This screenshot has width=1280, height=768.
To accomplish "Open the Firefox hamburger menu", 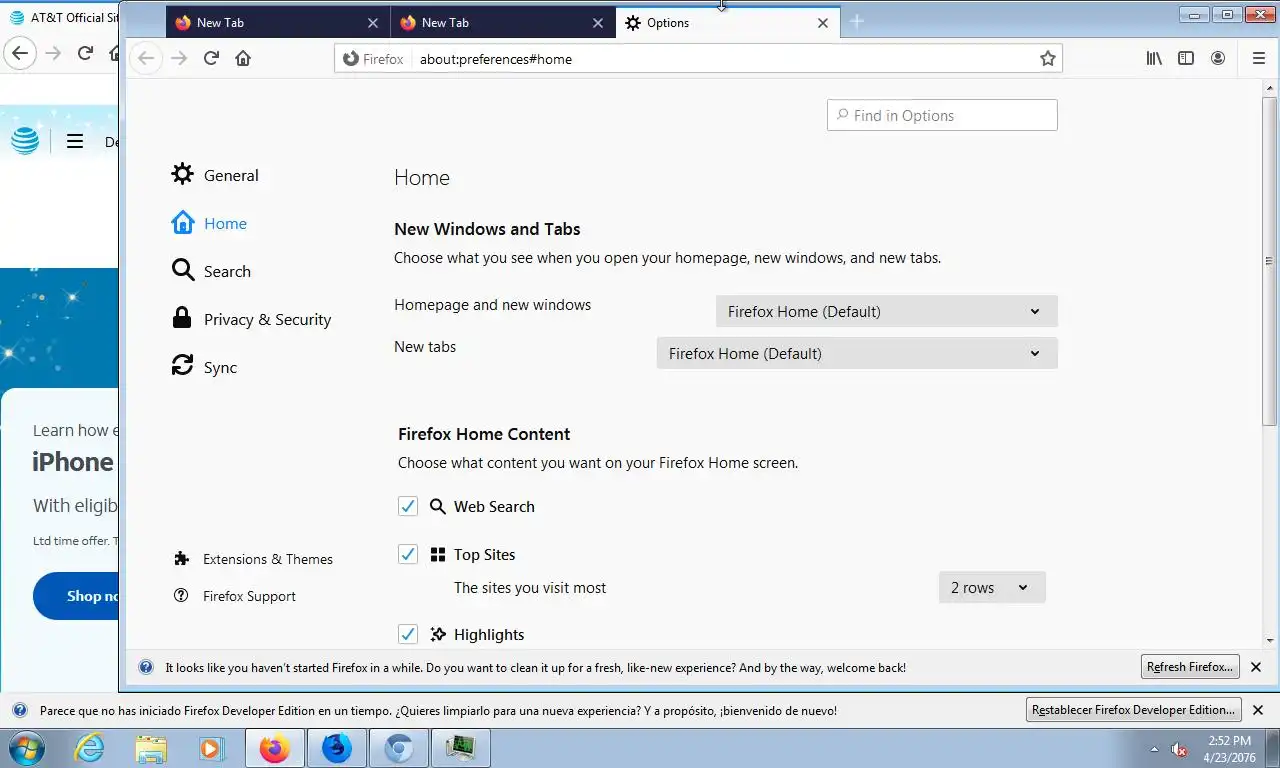I will pos(1259,58).
